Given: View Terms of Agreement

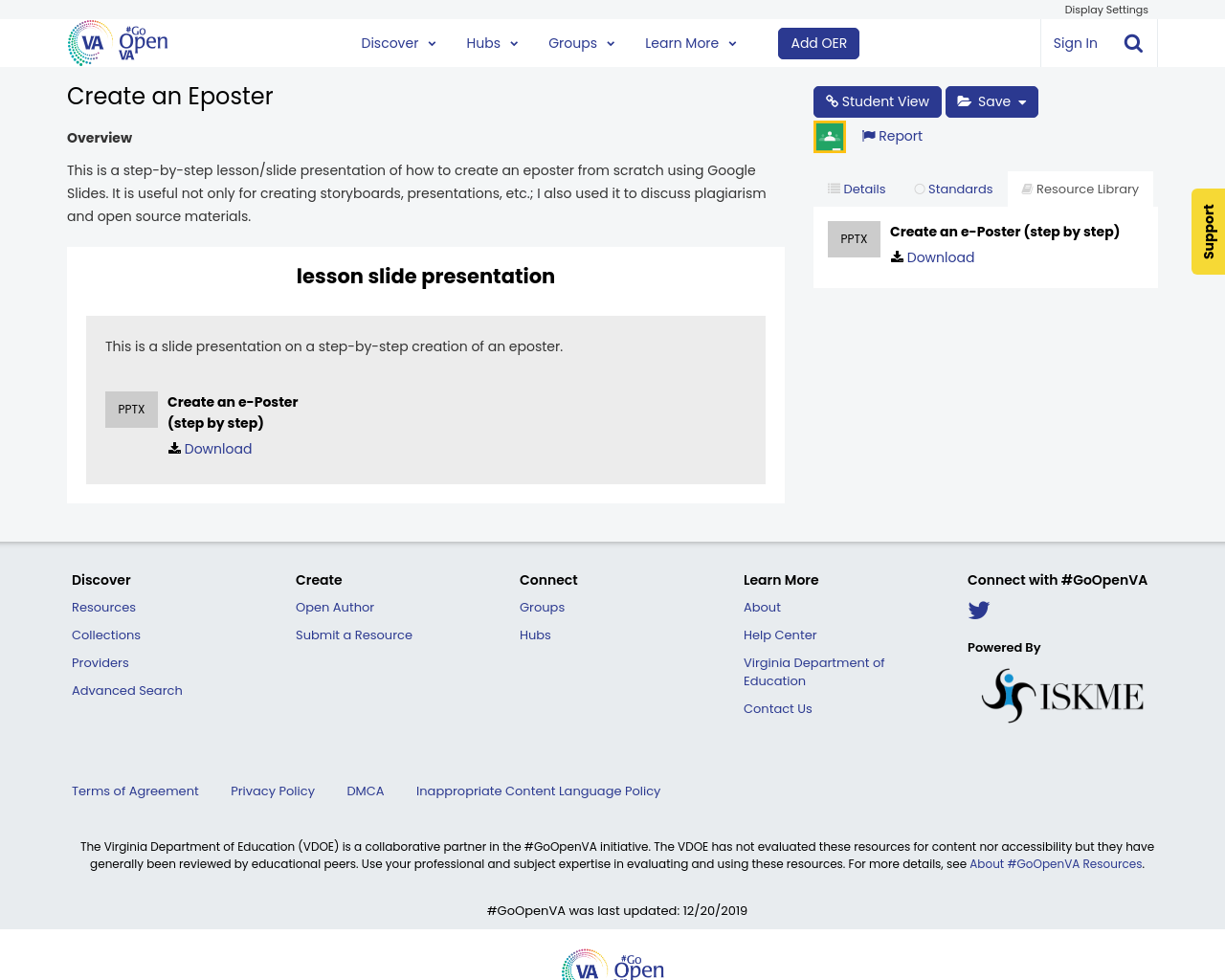Looking at the screenshot, I should point(135,791).
